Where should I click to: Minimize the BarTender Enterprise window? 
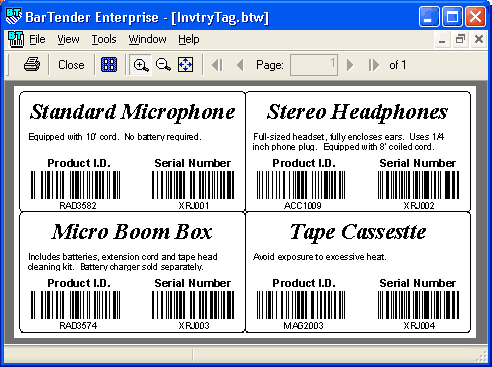(429, 16)
